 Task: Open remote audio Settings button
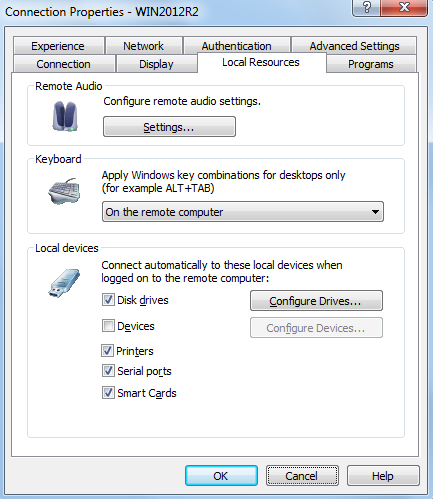pos(169,127)
